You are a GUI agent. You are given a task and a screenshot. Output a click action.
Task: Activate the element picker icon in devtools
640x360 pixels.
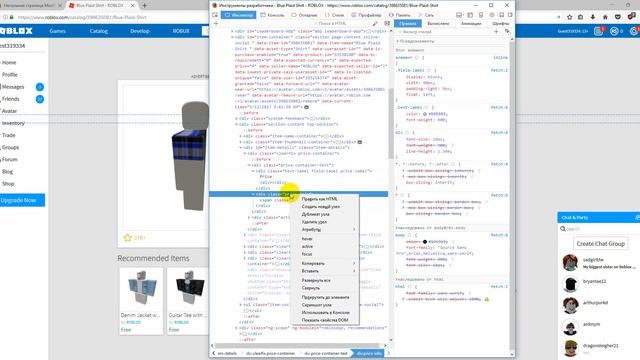click(215, 15)
